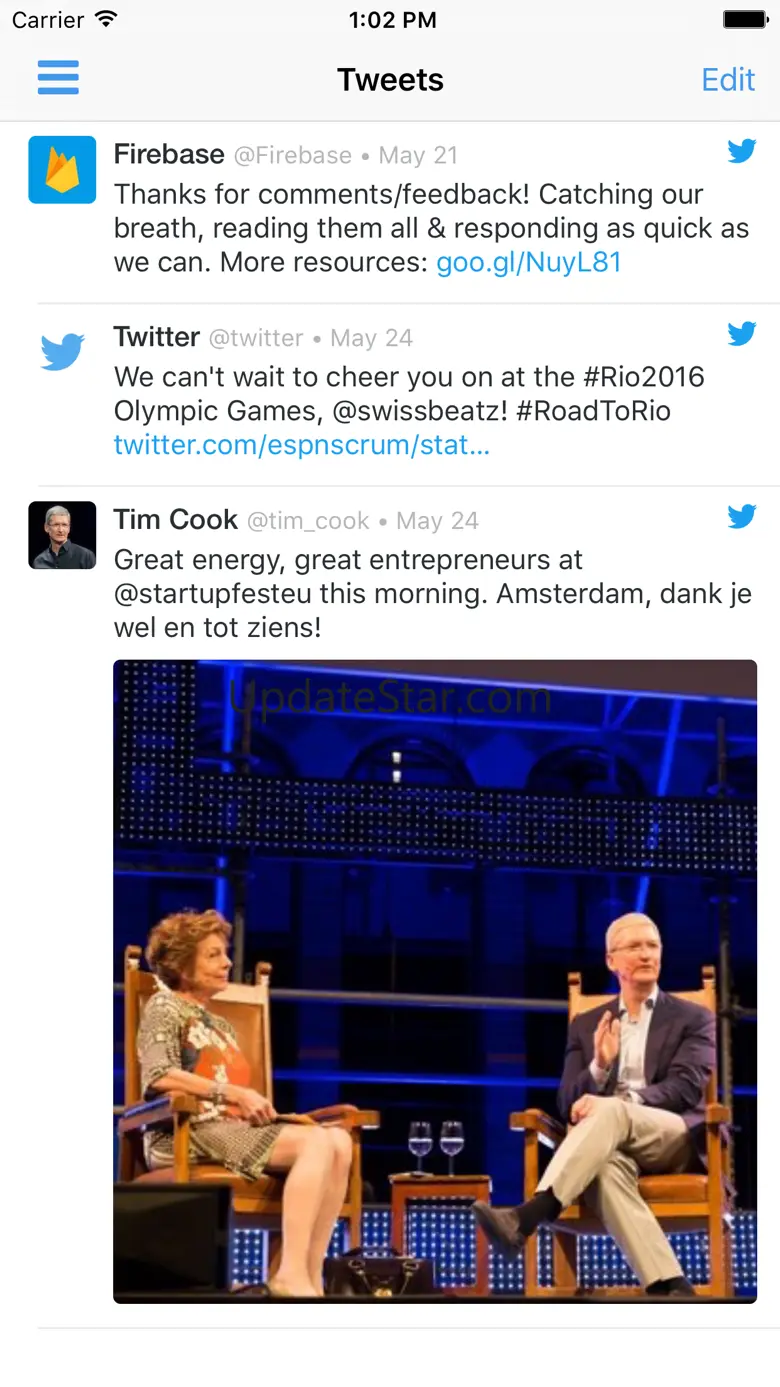Image resolution: width=780 pixels, height=1387 pixels.
Task: Tap the Tweets navigation title
Action: 390,80
